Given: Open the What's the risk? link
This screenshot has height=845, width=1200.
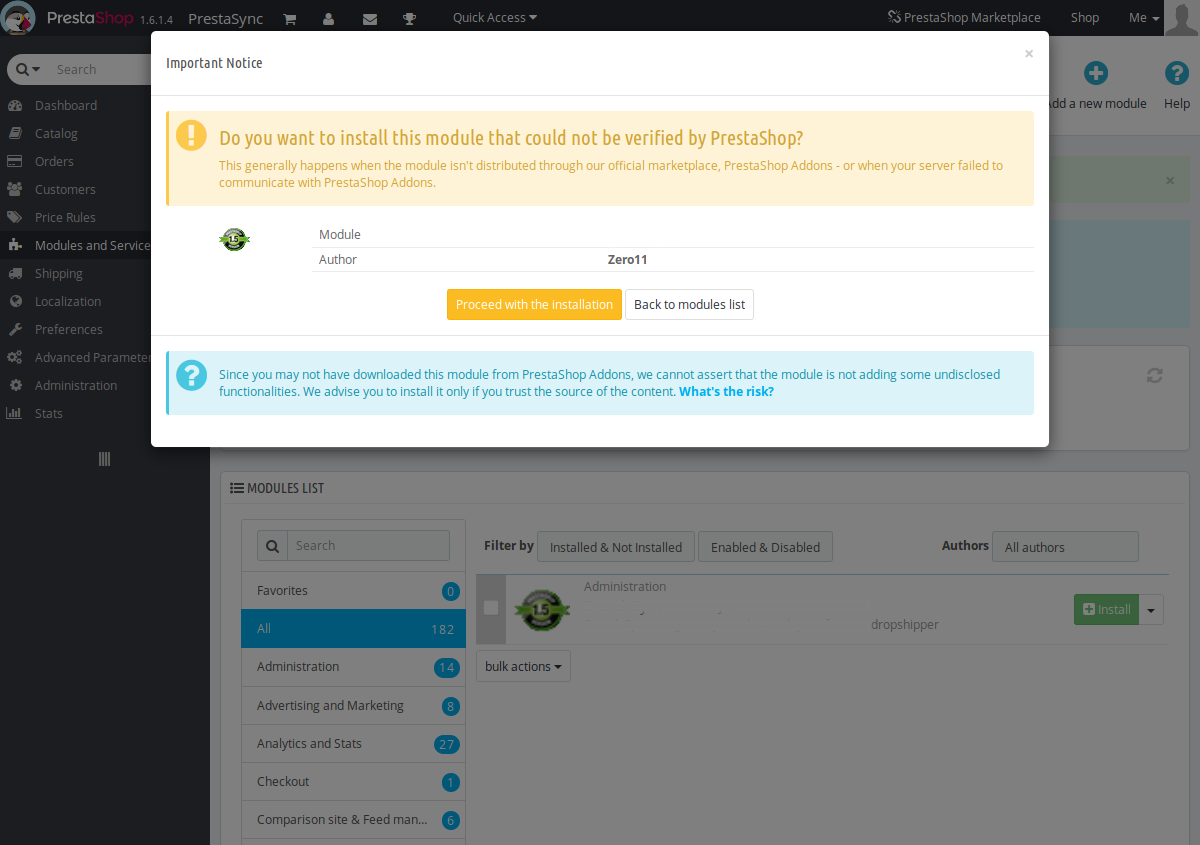Looking at the screenshot, I should click(726, 392).
